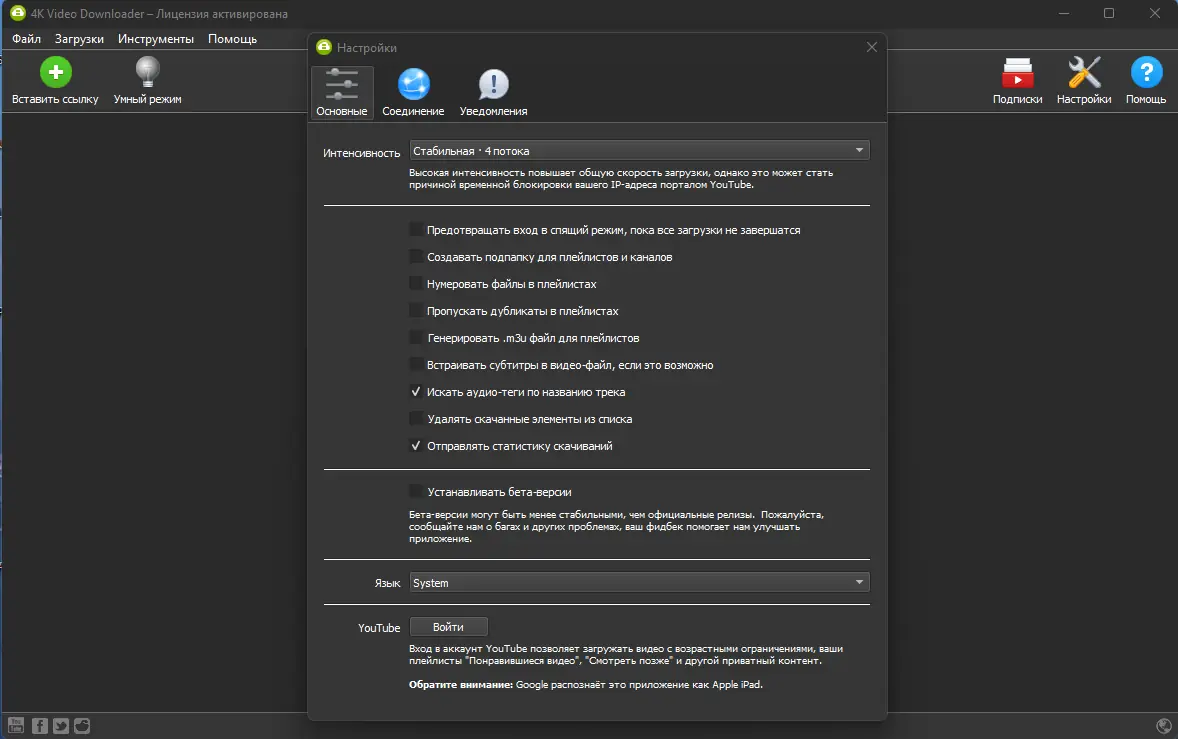The image size is (1178, 739).
Task: Expand the Язык dropdown showing System
Action: click(x=639, y=583)
